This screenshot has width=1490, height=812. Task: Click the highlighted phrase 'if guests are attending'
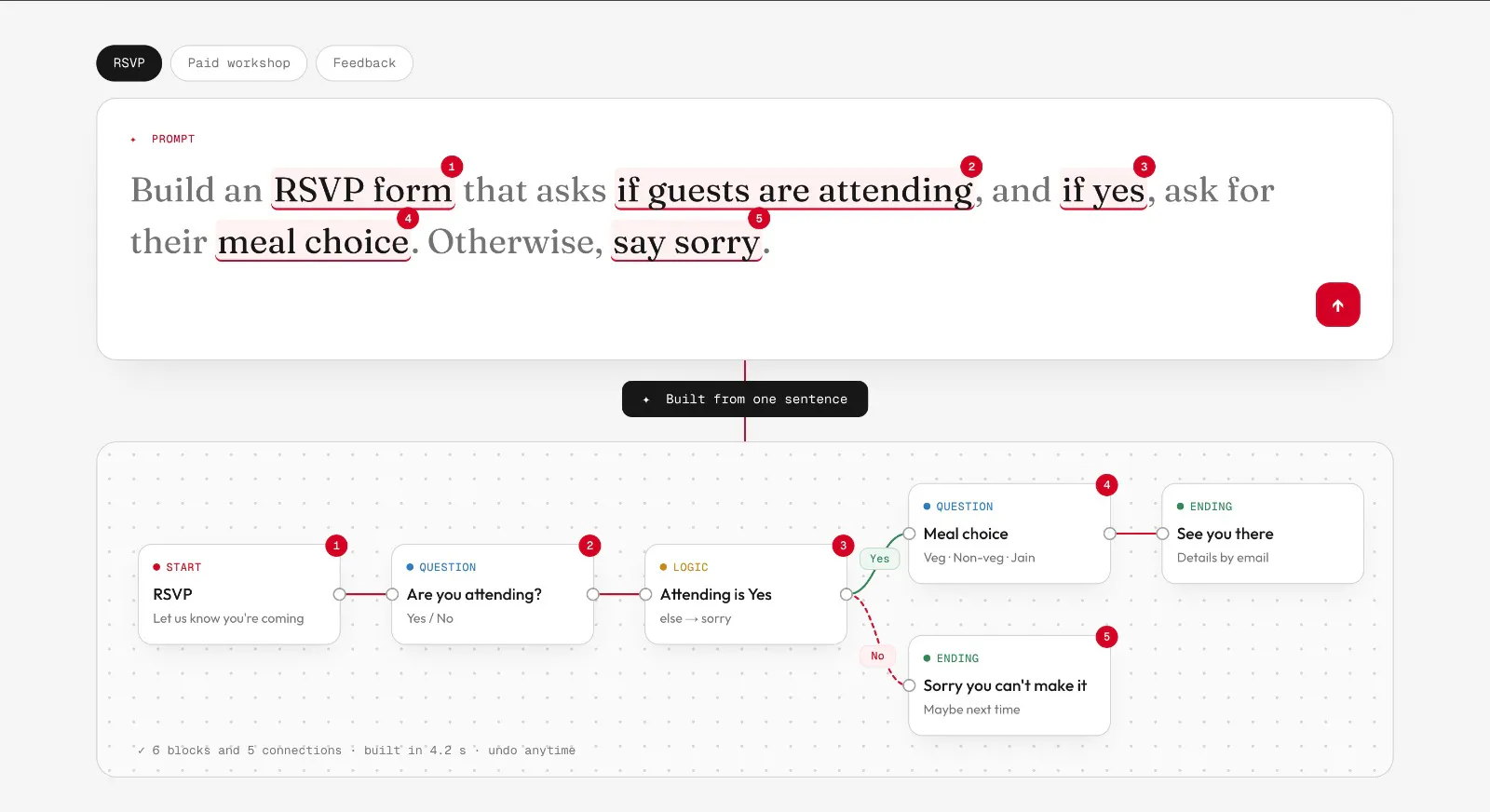coord(794,190)
